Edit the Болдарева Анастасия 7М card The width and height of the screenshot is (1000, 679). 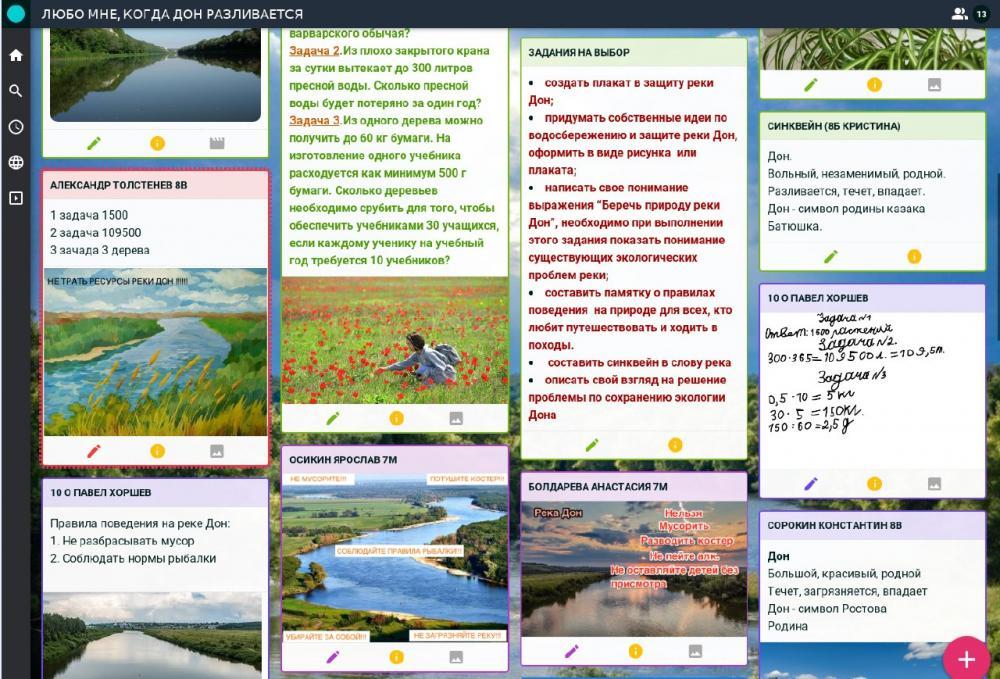point(572,651)
